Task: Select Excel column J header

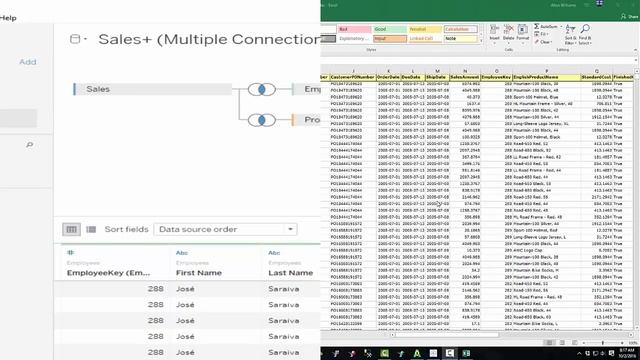Action: (353, 71)
